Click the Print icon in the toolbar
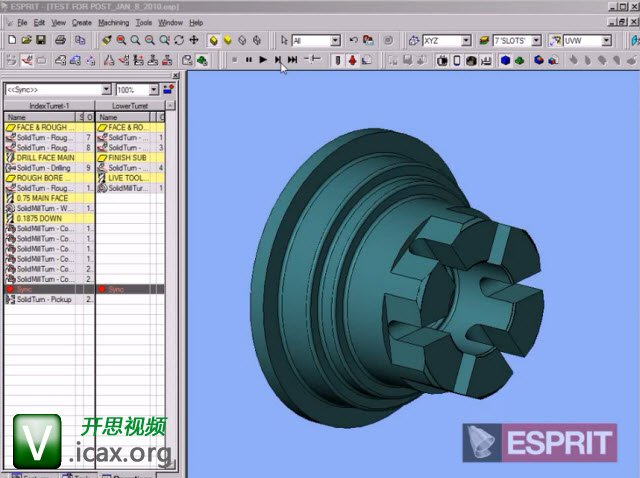Viewport: 640px width, 478px height. point(61,40)
